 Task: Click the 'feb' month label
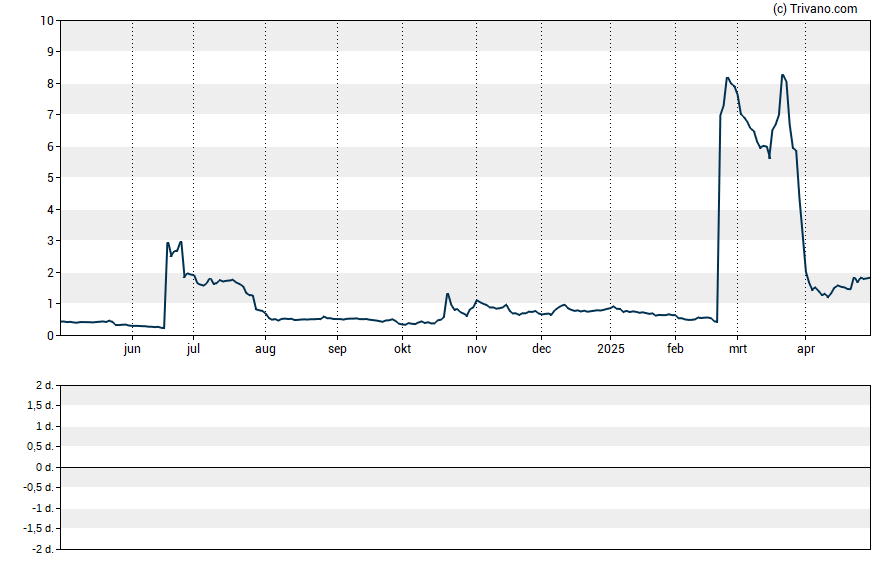[x=675, y=349]
